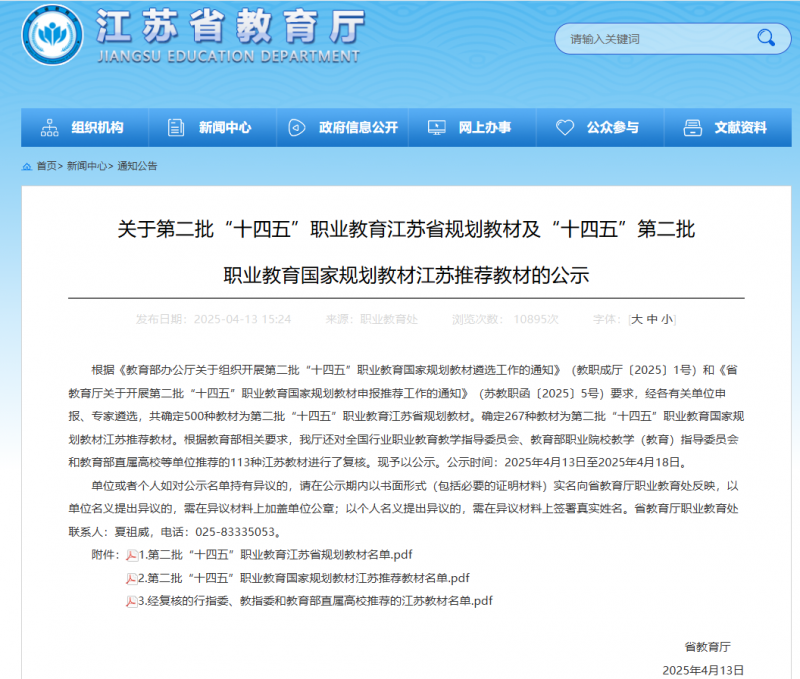Click the home icon in breadcrumb
This screenshot has width=800, height=679.
pos(27,166)
